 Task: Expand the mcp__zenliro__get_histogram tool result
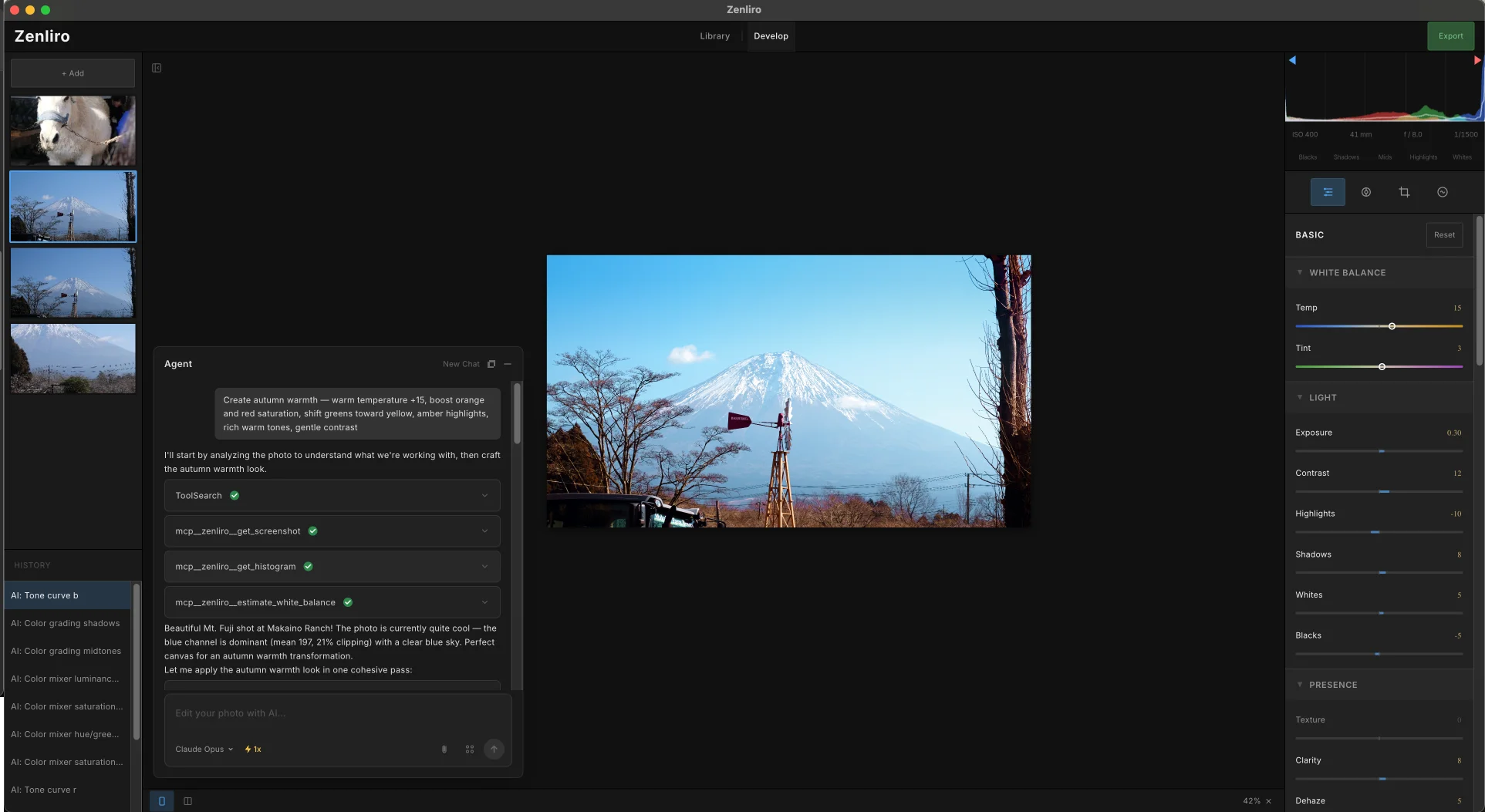(x=485, y=566)
